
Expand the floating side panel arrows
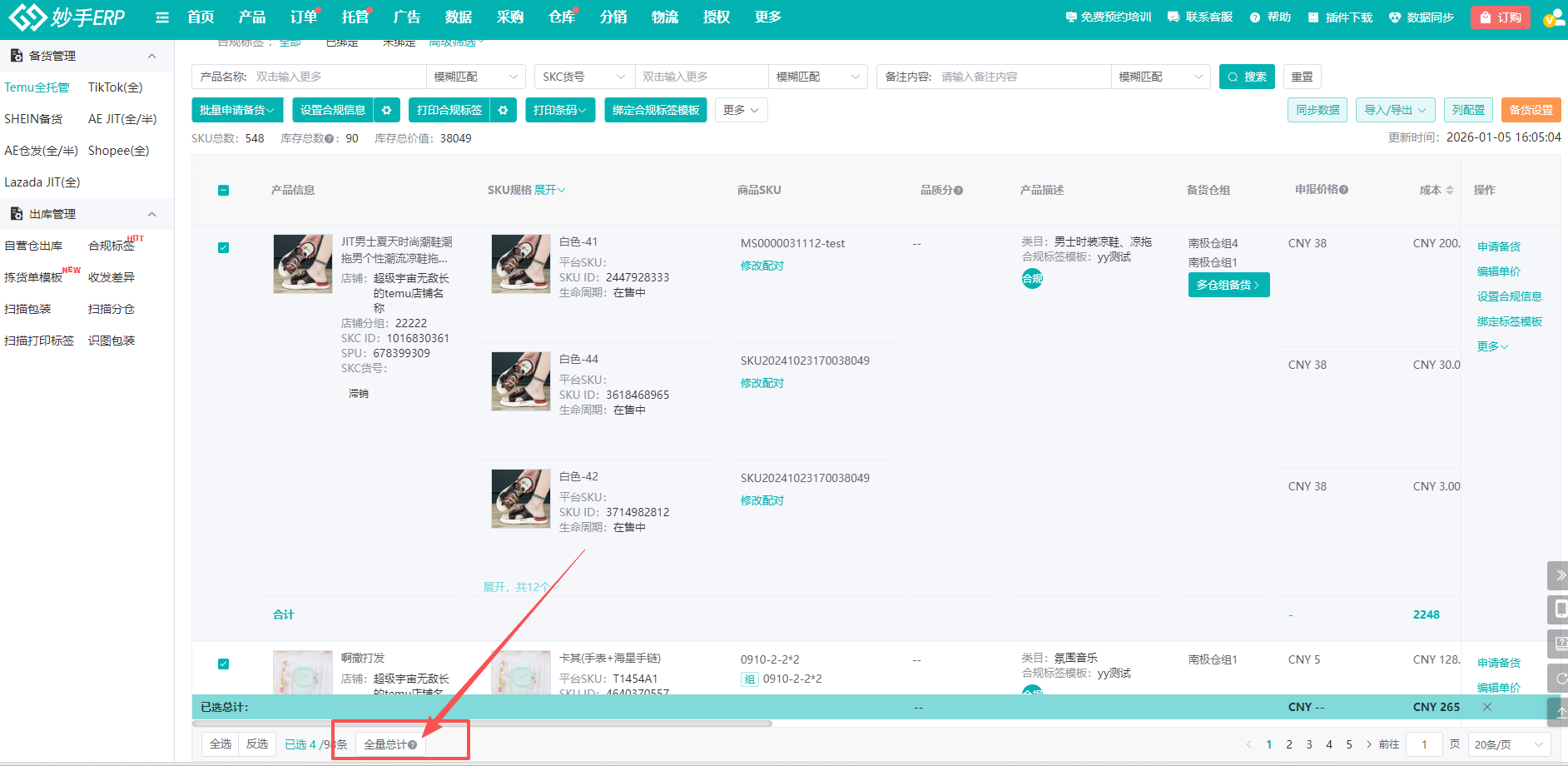(1558, 575)
